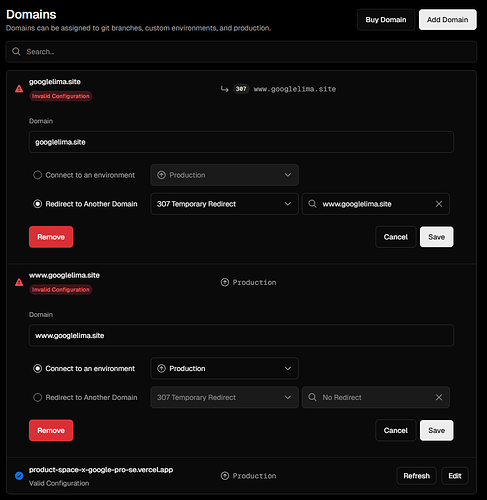Refresh the vercel.app domain status

click(416, 476)
